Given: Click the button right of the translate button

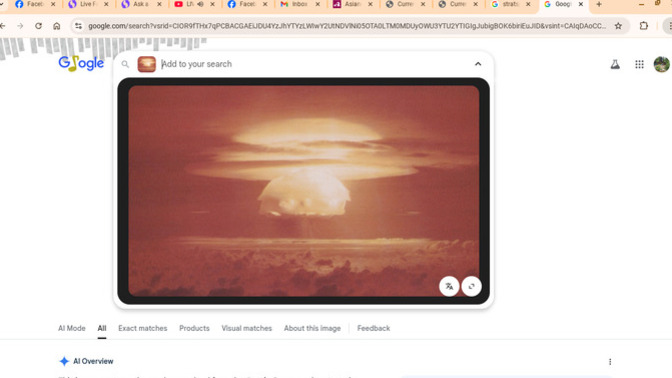Looking at the screenshot, I should click(471, 286).
